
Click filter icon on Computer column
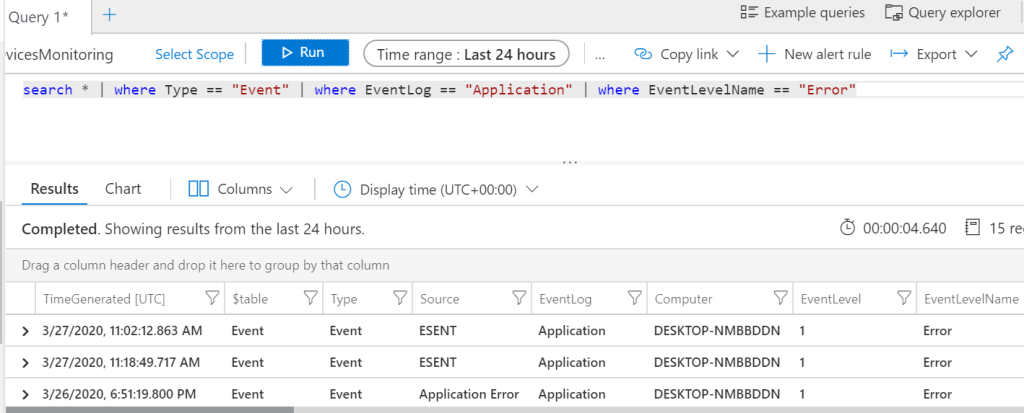point(780,298)
